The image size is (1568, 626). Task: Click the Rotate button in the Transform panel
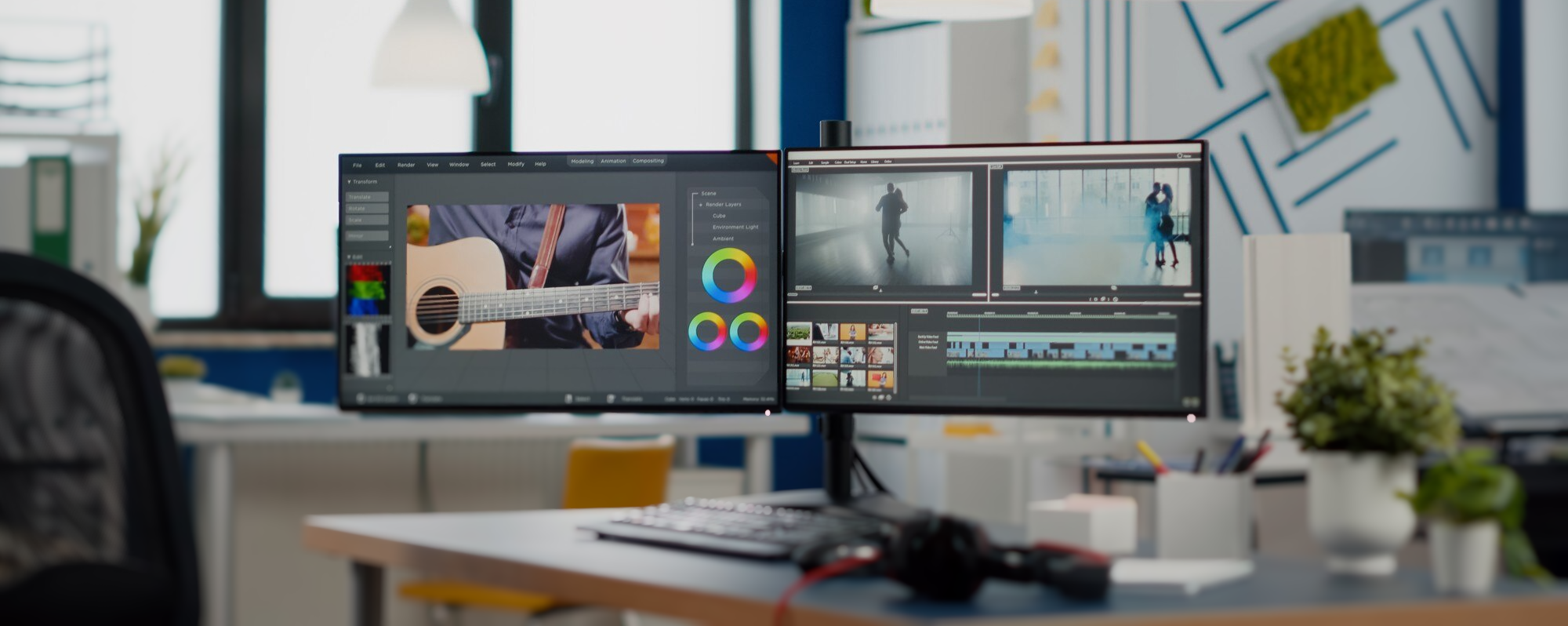[x=367, y=209]
